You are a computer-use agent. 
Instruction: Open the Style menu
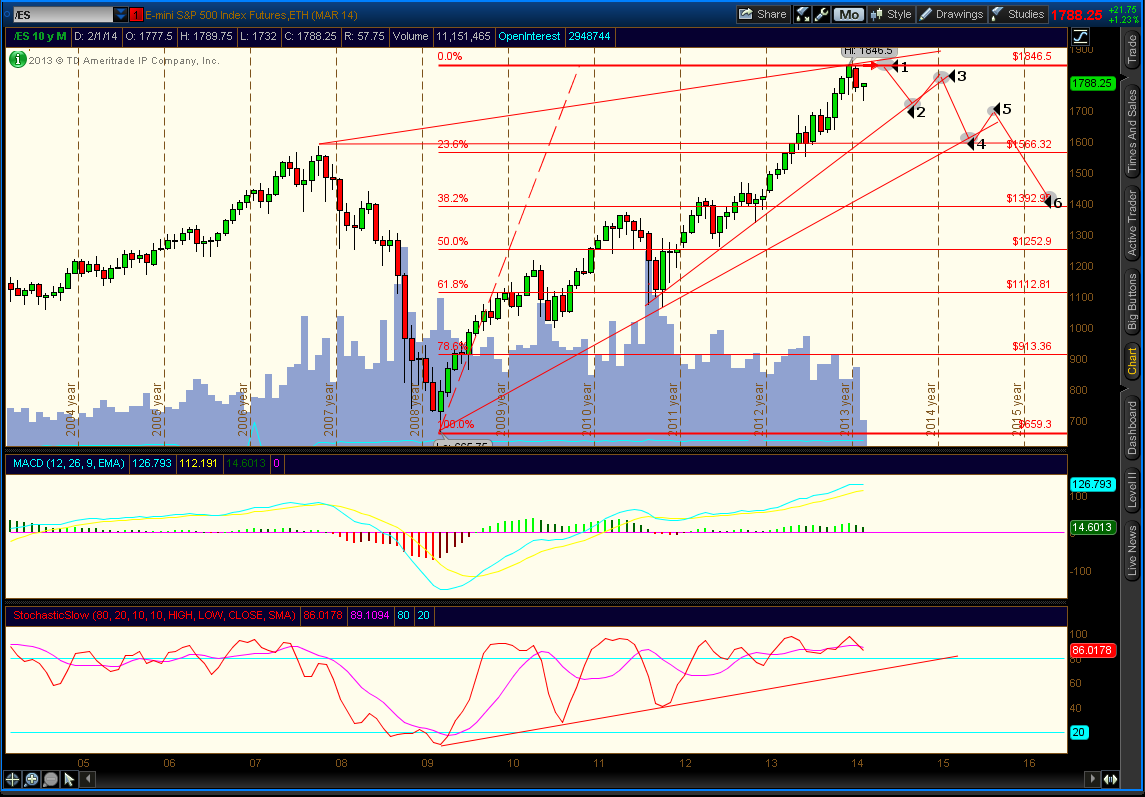point(891,14)
